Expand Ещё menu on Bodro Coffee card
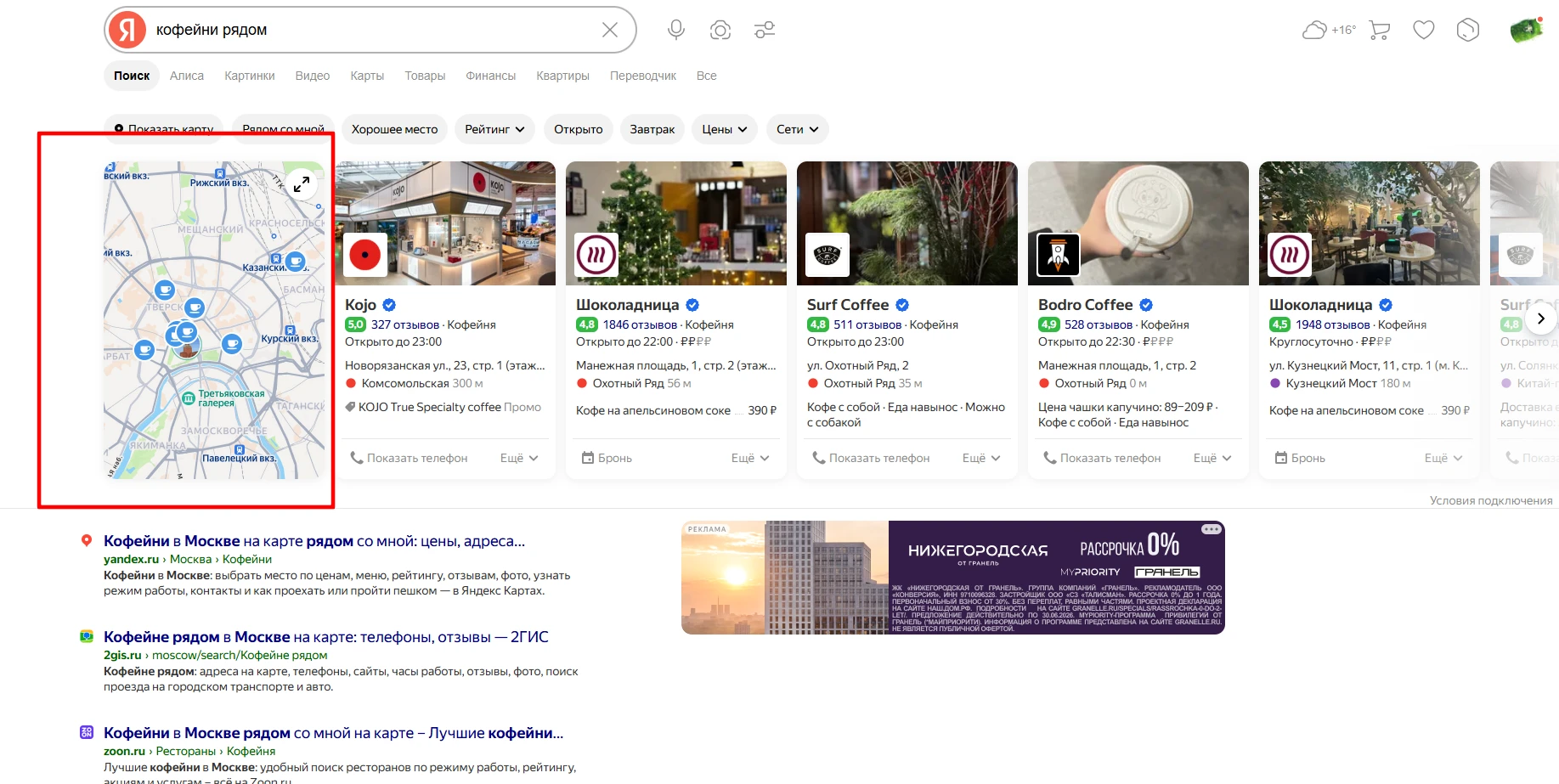 [x=1212, y=458]
